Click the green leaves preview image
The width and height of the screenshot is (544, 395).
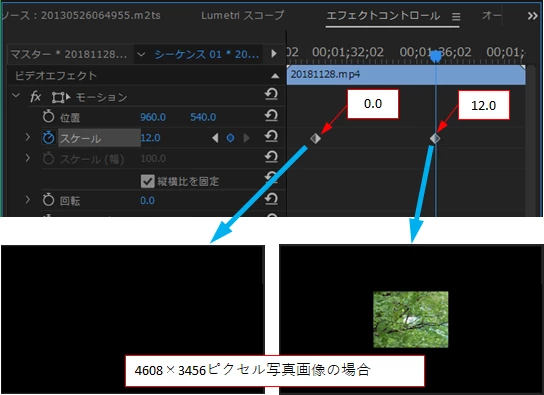(411, 319)
